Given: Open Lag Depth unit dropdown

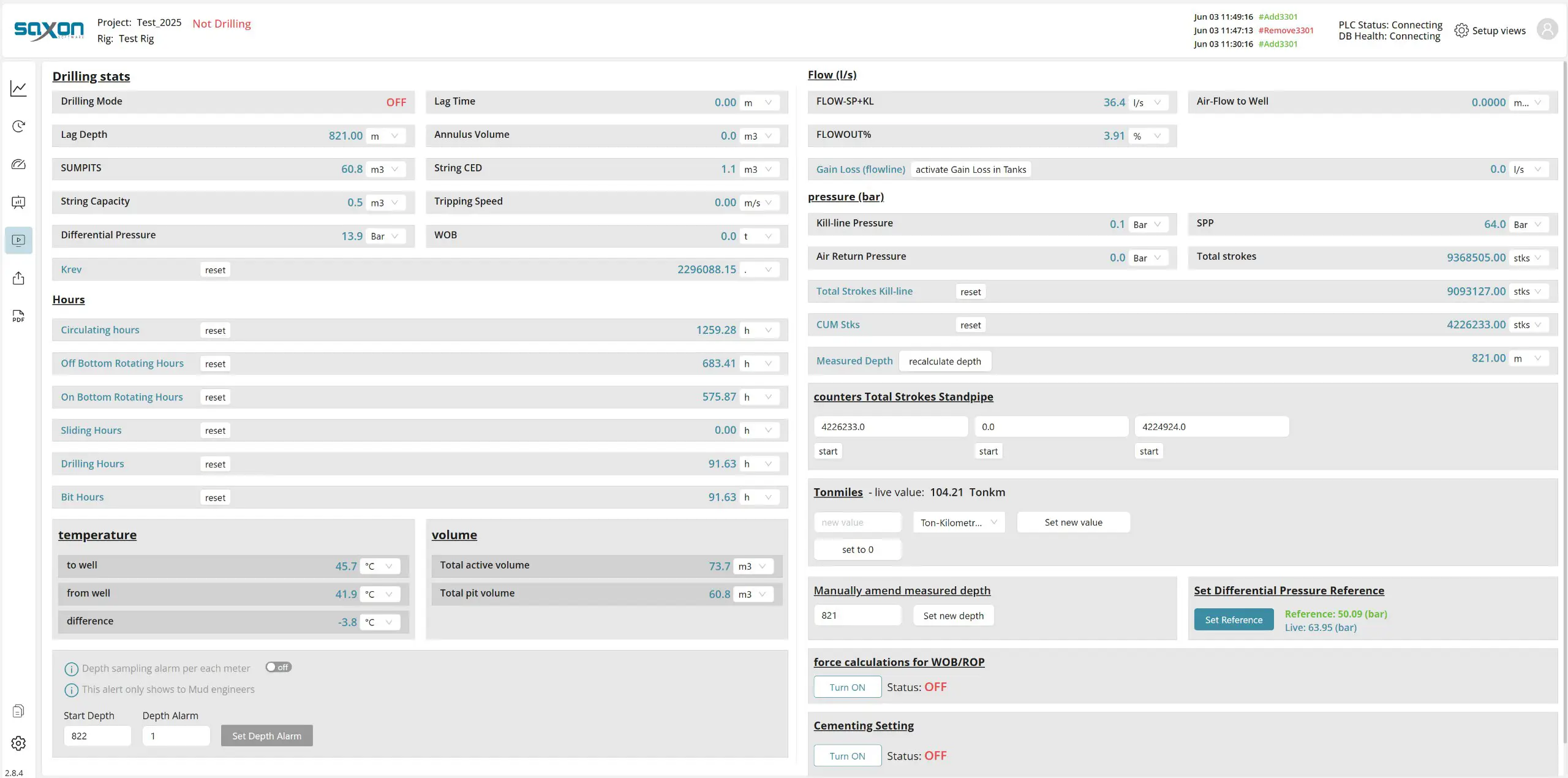Looking at the screenshot, I should point(386,136).
